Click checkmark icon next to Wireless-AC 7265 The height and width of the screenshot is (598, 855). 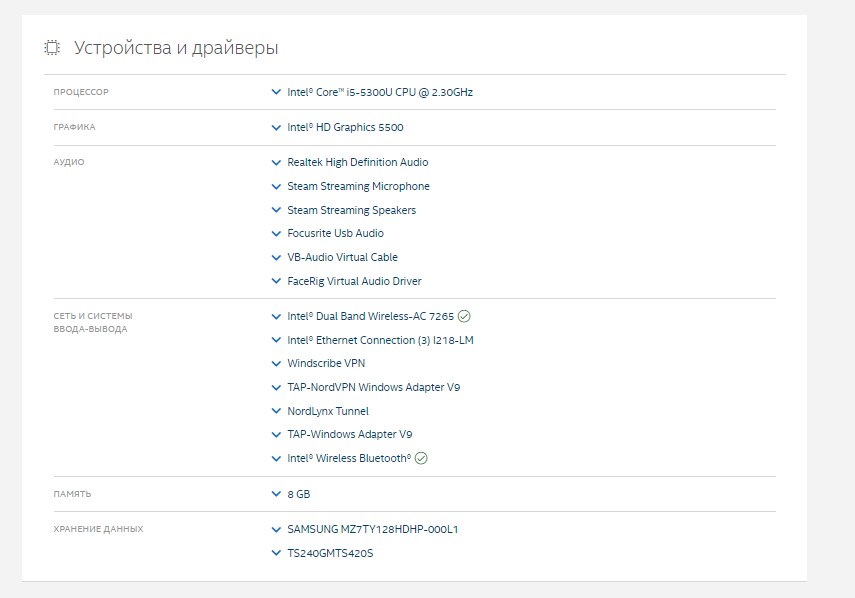(x=464, y=316)
